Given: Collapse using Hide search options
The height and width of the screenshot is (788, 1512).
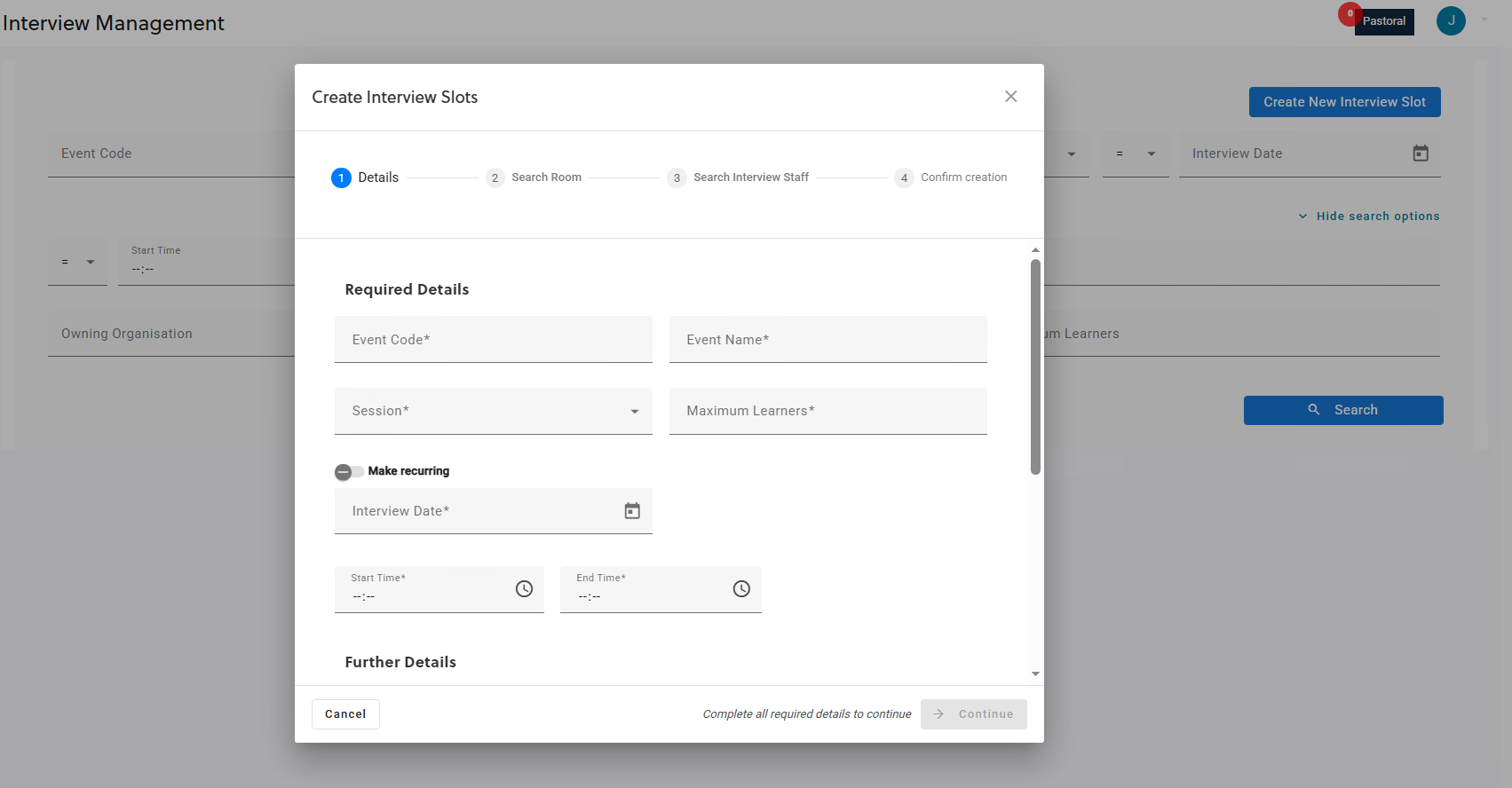Looking at the screenshot, I should (1368, 217).
